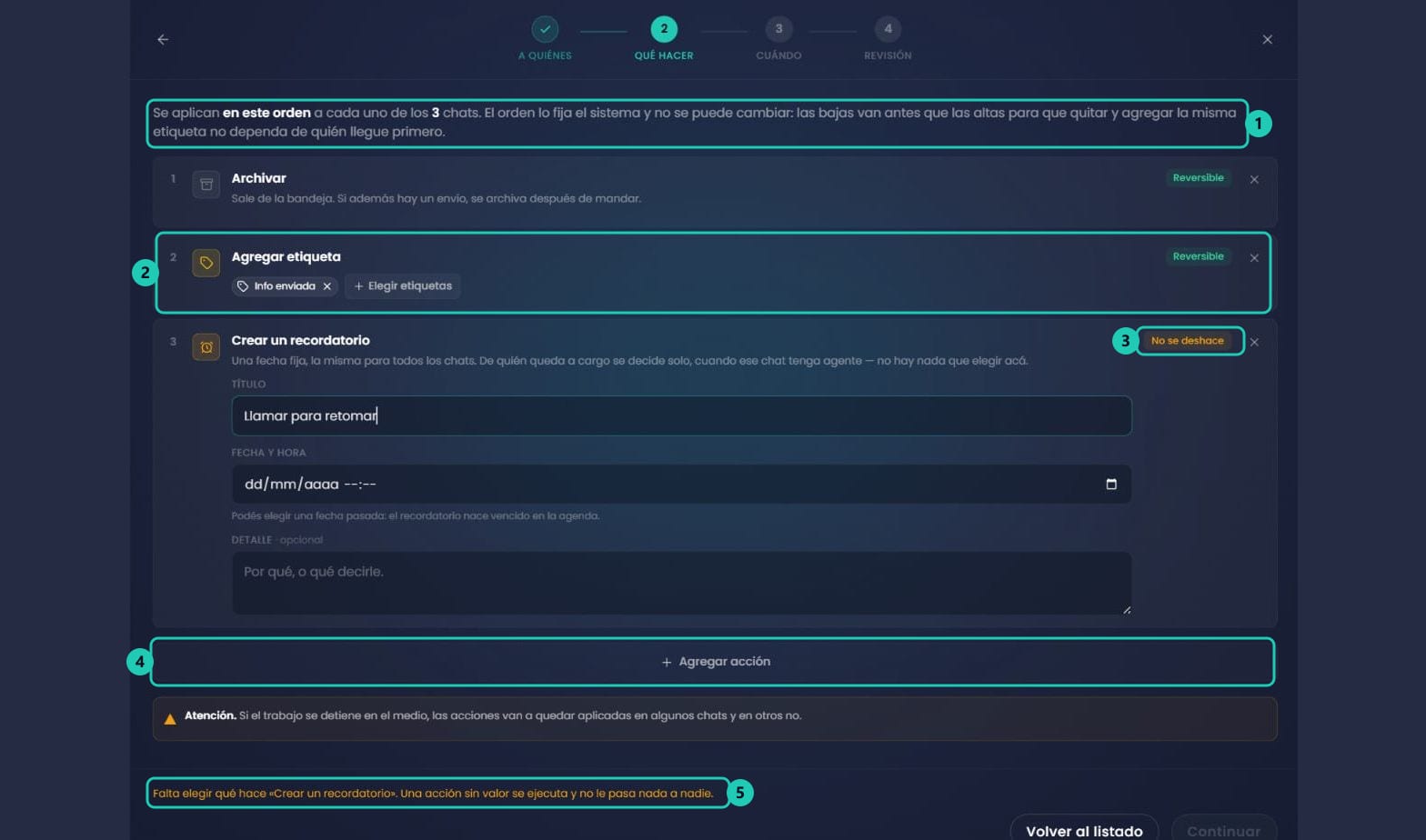
Task: Focus the Detalle text area
Action: pos(681,583)
